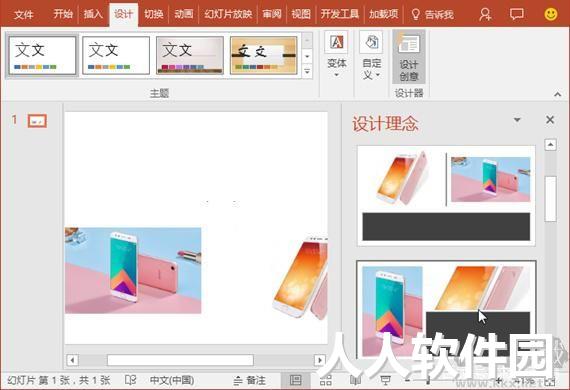Select the 设计 (Design) ribbon tab

124,15
